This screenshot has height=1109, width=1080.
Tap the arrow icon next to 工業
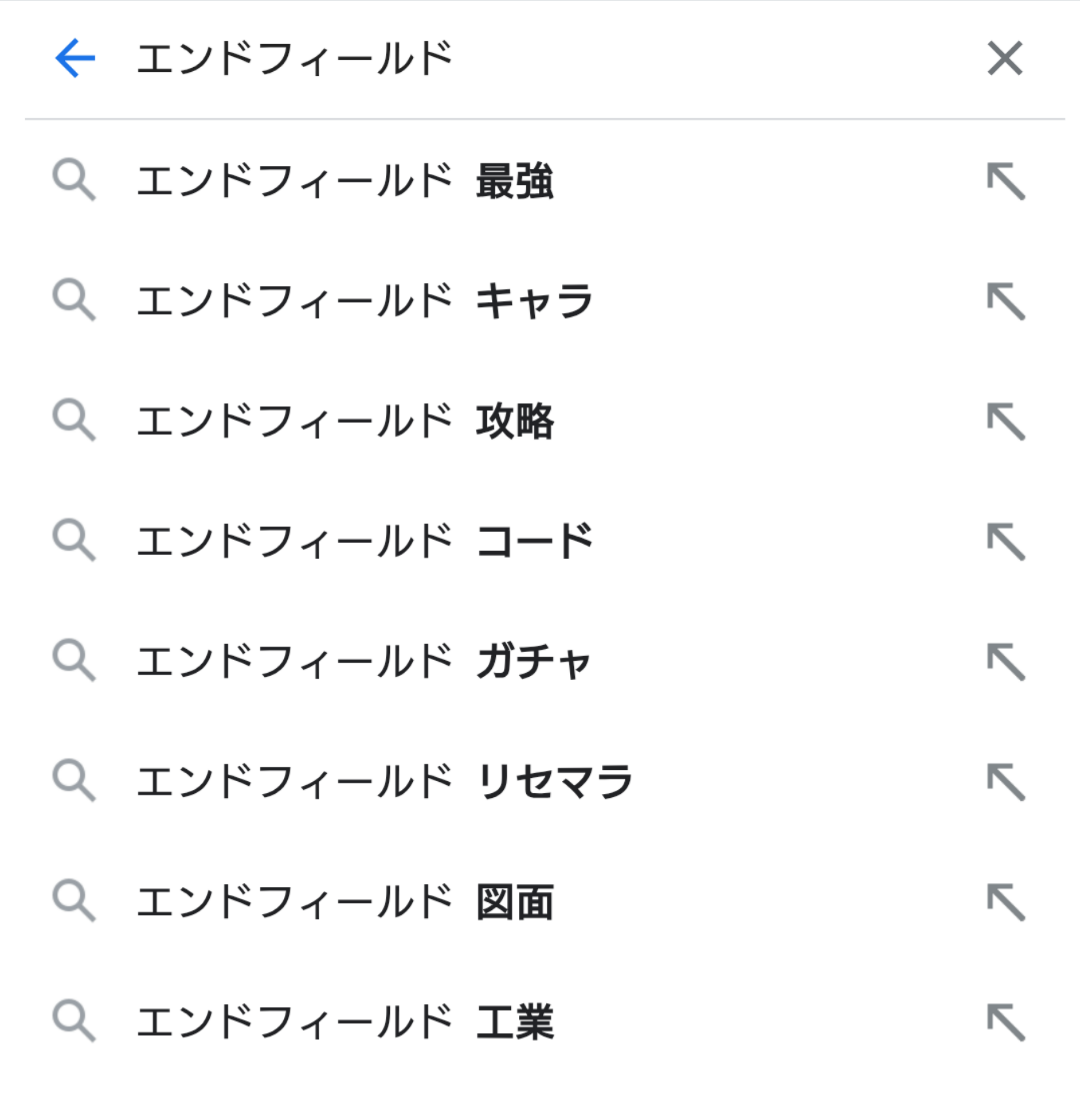(x=1006, y=1022)
